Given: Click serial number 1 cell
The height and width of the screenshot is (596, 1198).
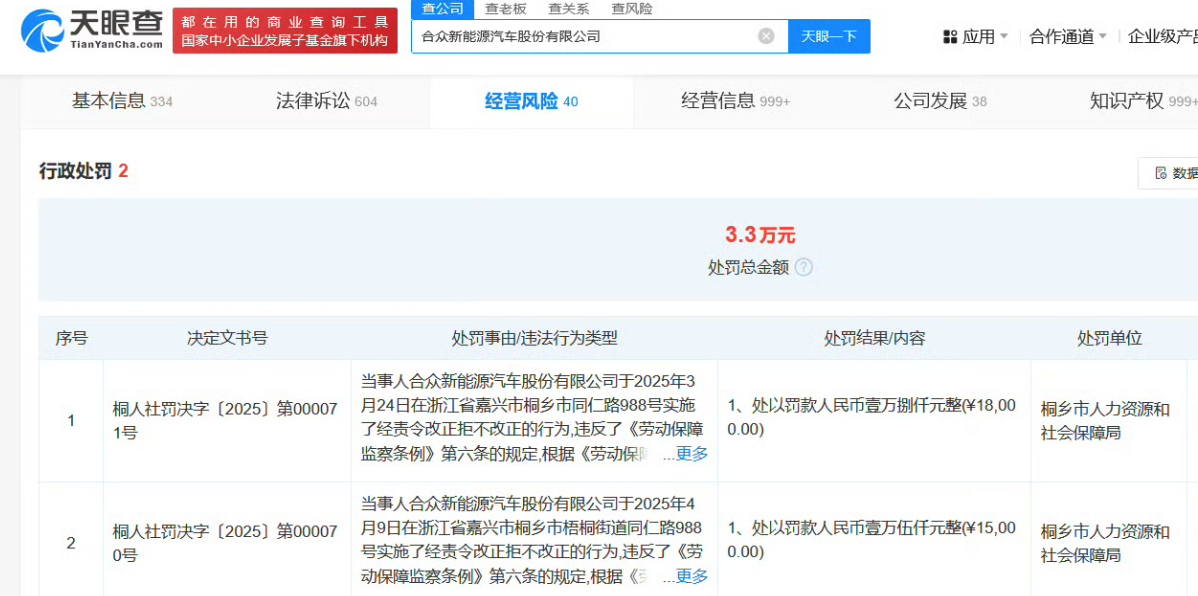Looking at the screenshot, I should pyautogui.click(x=71, y=420).
